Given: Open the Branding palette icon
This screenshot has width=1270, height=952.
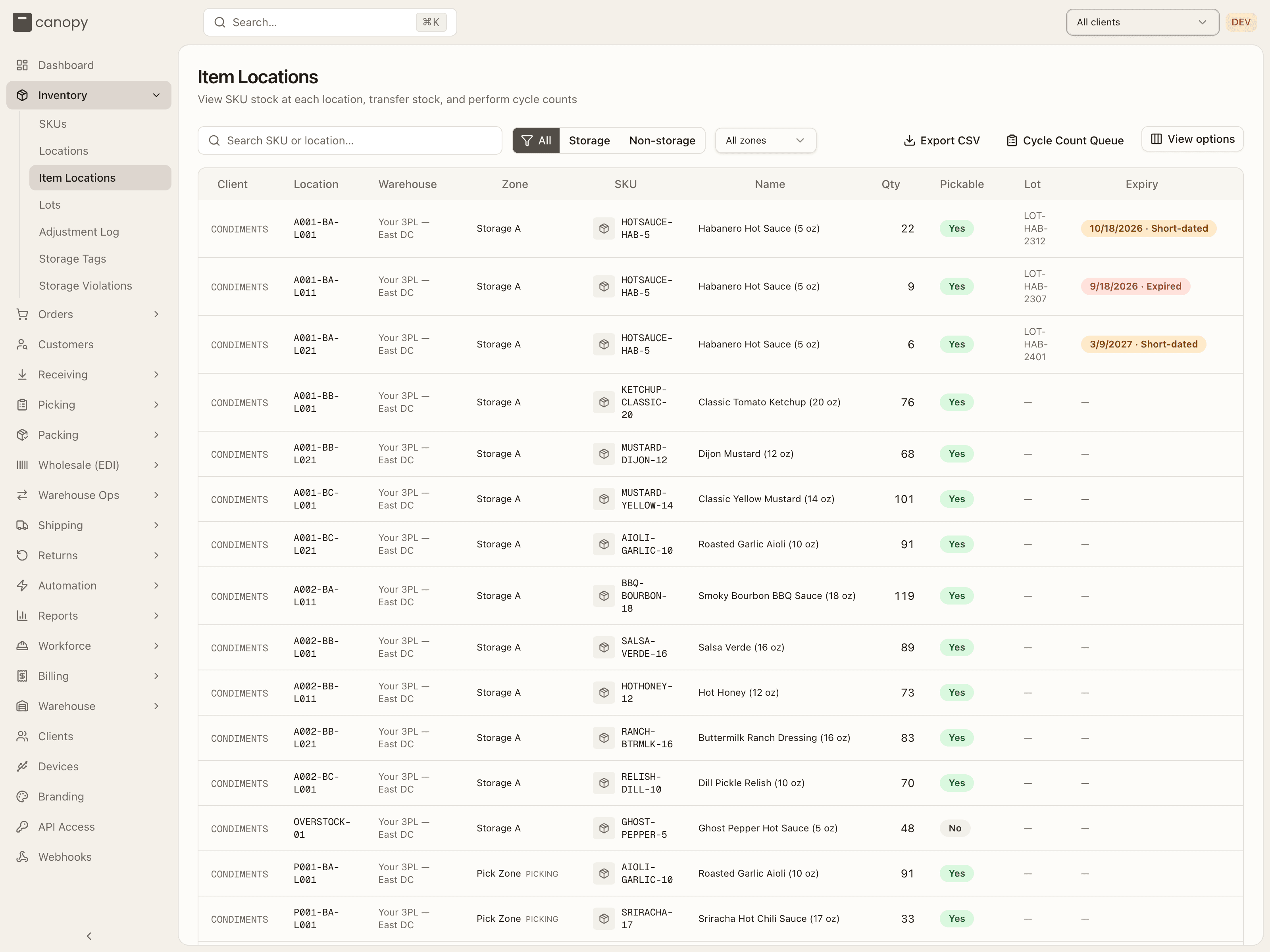Looking at the screenshot, I should (22, 797).
